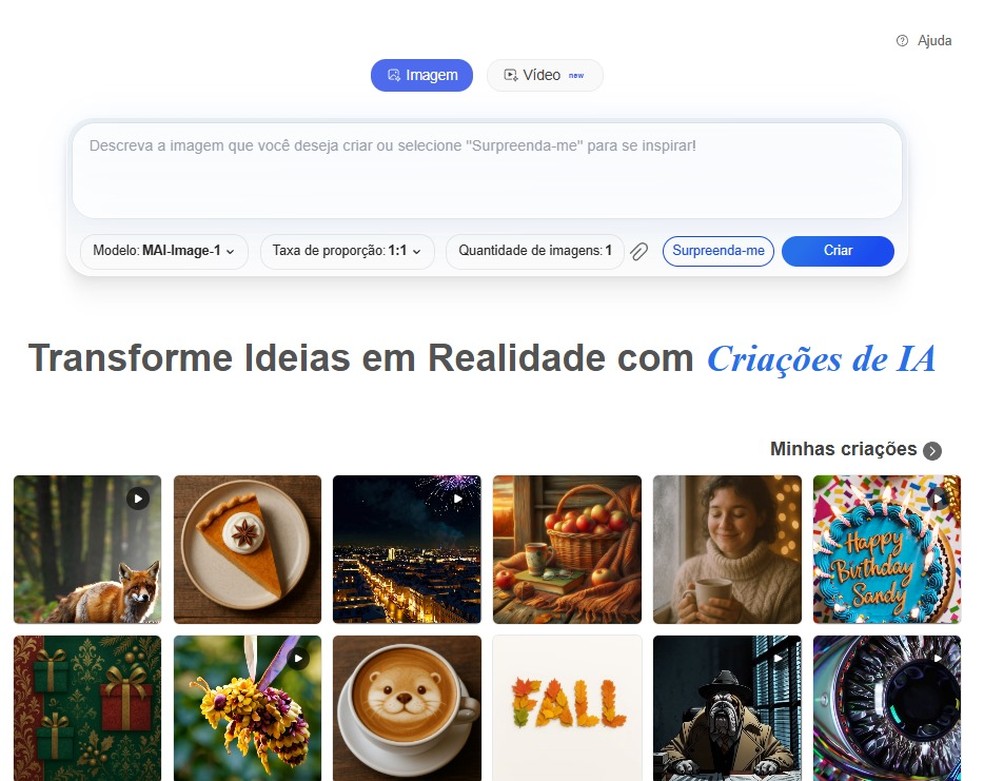Viewport: 984px width, 781px height.
Task: Play the bulldog detective video
Action: tap(778, 659)
